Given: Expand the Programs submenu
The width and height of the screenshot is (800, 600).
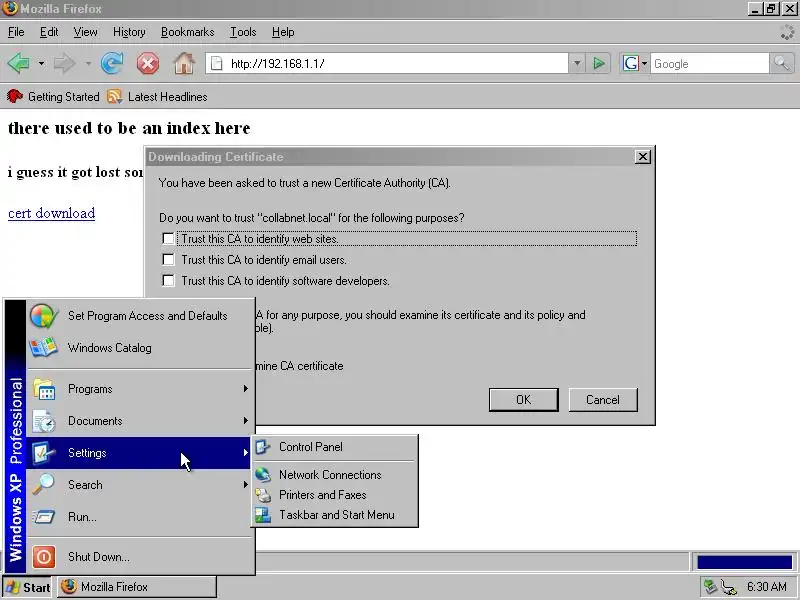Looking at the screenshot, I should pyautogui.click(x=140, y=389).
